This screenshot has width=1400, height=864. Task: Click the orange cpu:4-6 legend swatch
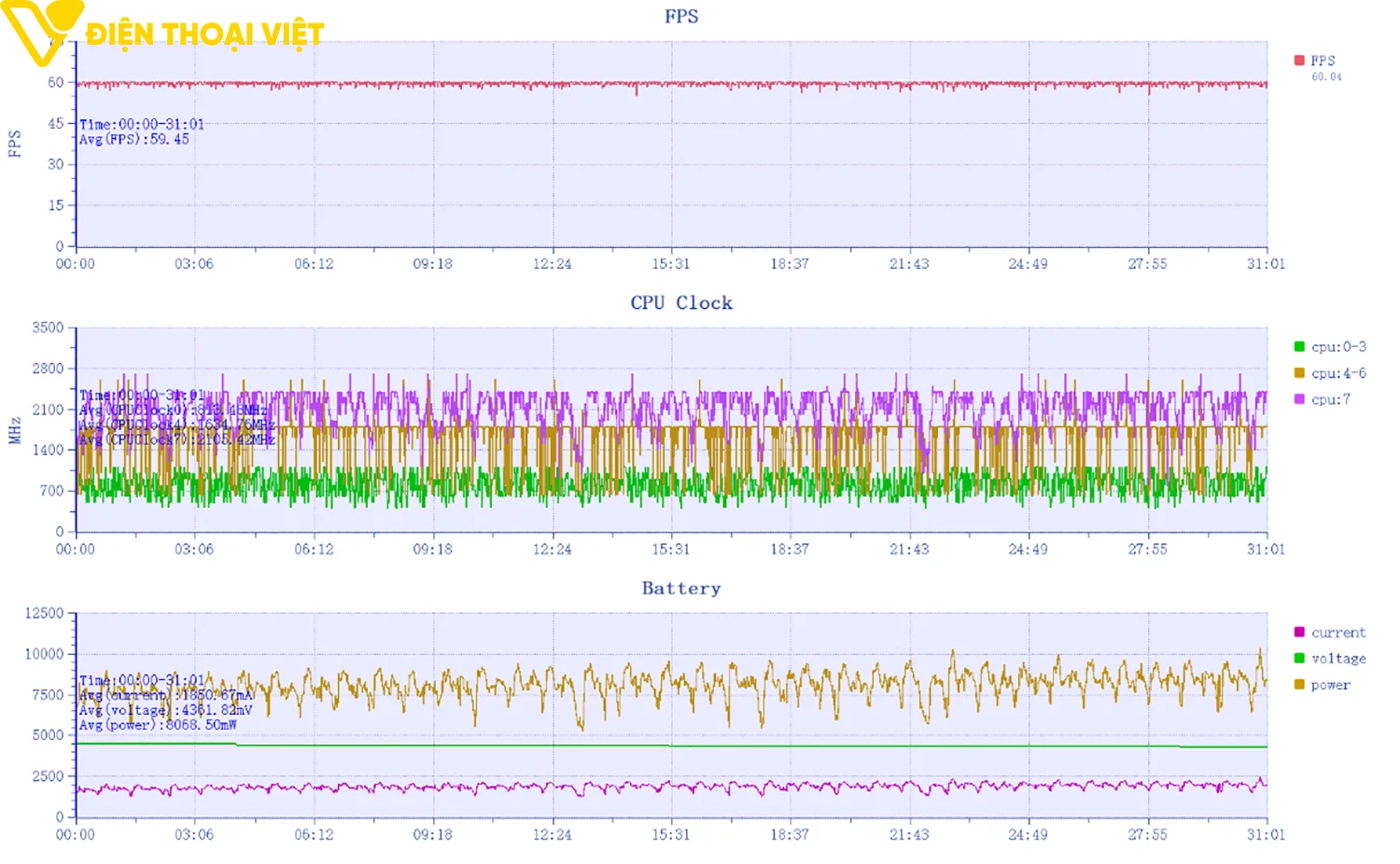coord(1299,373)
